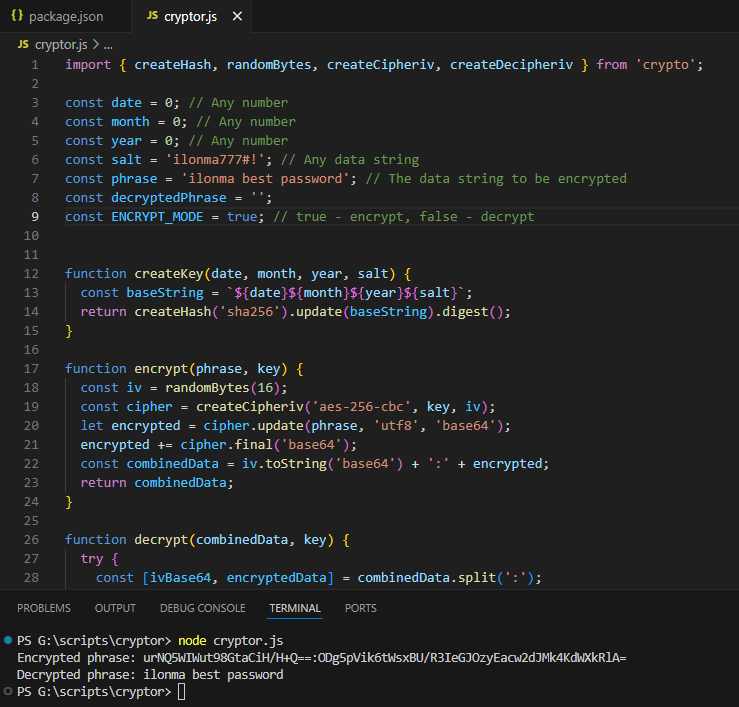Viewport: 739px width, 707px height.
Task: Click 'randomBytes' call on line 18
Action: coord(207,388)
